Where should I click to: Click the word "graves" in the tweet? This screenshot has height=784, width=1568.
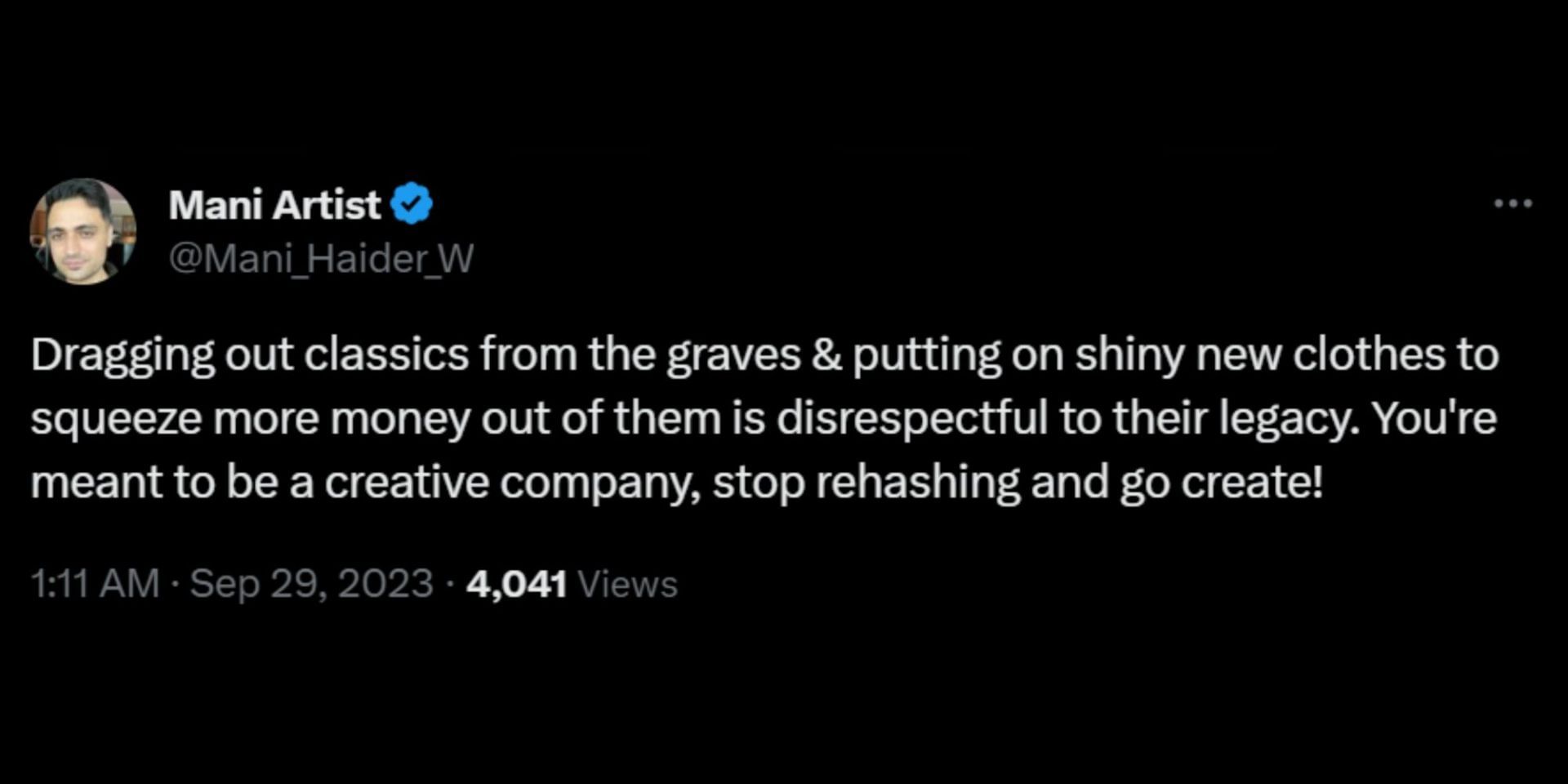(733, 356)
